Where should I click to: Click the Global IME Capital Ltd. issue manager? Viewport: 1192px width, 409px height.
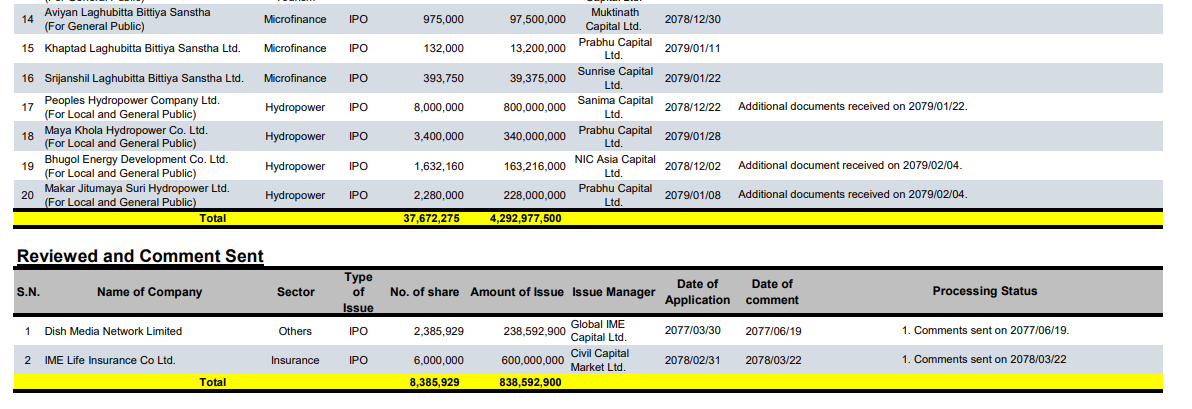[598, 331]
